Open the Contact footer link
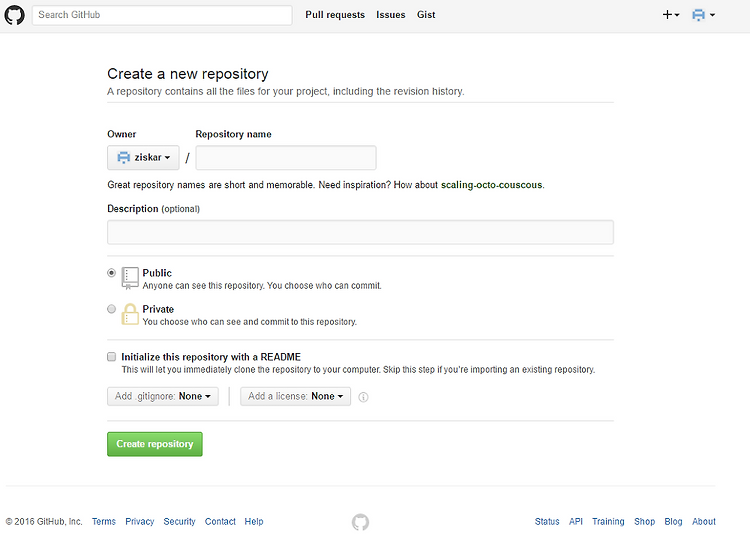 pyautogui.click(x=220, y=522)
